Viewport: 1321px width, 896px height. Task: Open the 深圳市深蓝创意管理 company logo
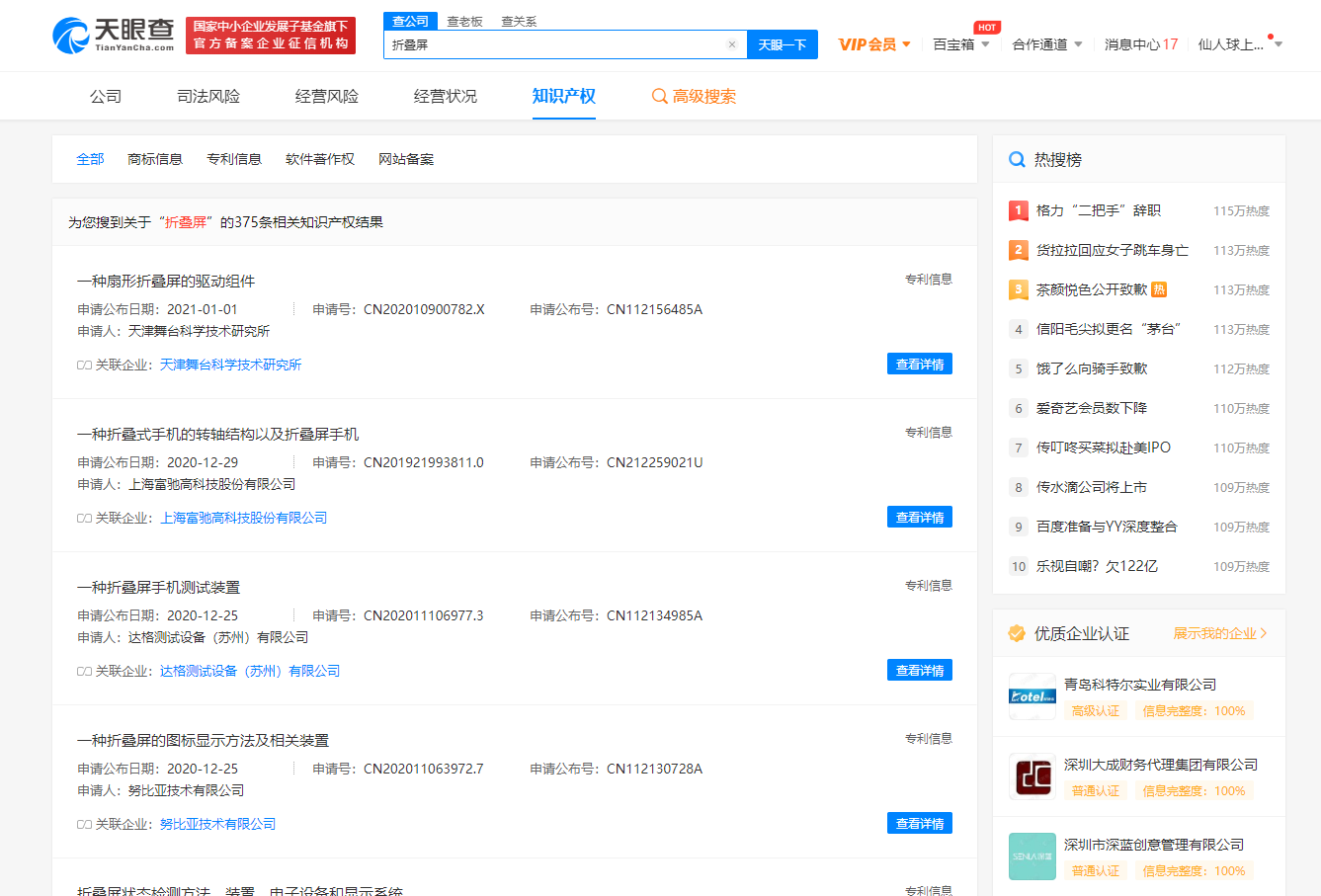click(x=1032, y=856)
